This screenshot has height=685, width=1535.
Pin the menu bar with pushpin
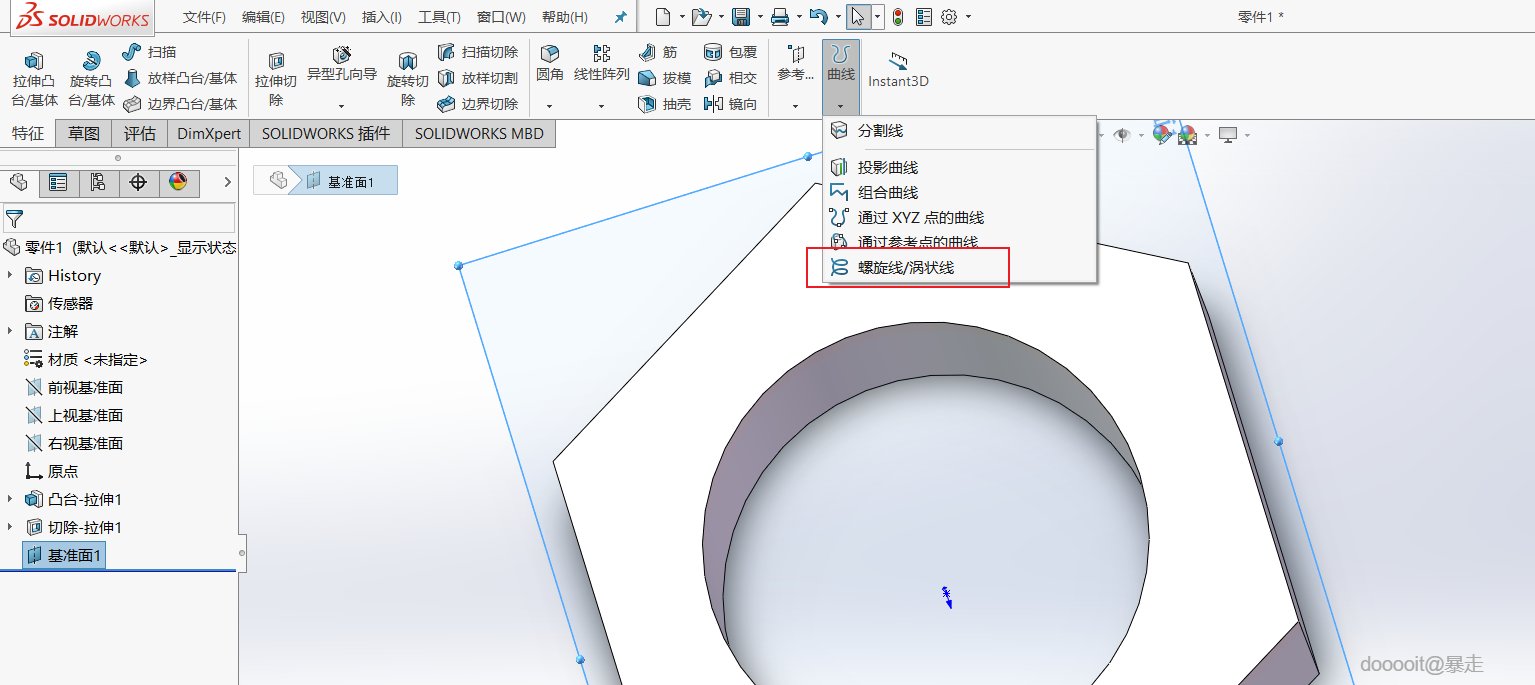coord(620,17)
